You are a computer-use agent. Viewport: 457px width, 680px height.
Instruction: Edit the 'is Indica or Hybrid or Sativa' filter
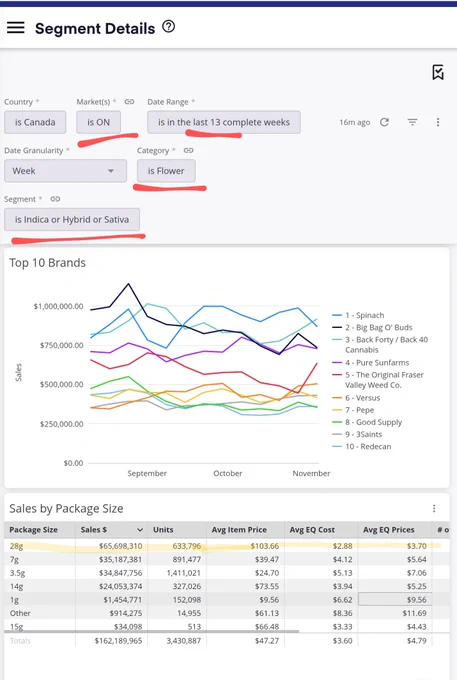click(x=72, y=219)
